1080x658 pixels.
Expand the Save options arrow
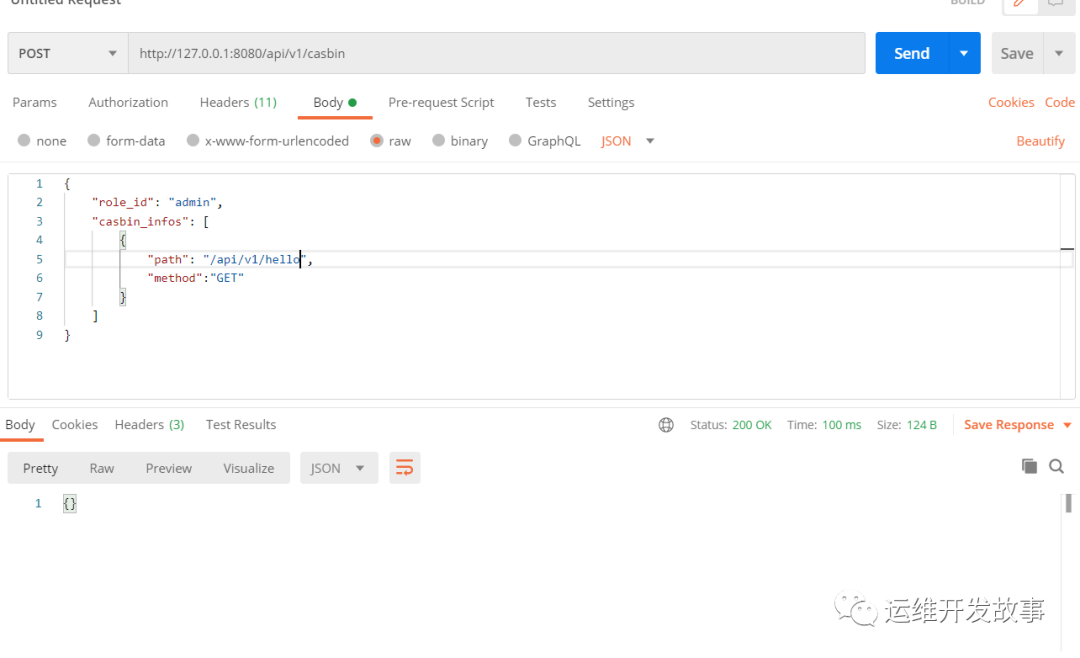pyautogui.click(x=1059, y=53)
